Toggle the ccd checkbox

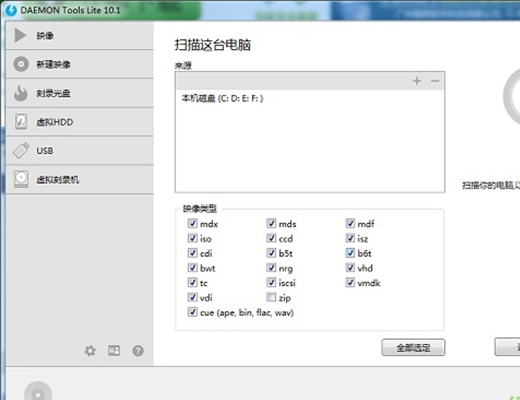point(271,238)
